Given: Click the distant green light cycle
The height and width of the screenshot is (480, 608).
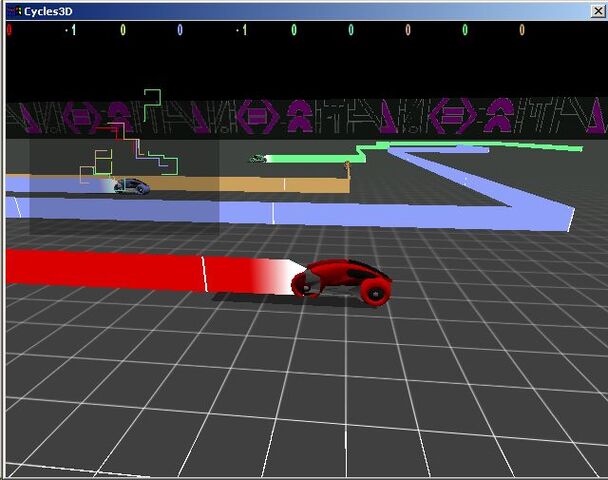Looking at the screenshot, I should coord(257,159).
